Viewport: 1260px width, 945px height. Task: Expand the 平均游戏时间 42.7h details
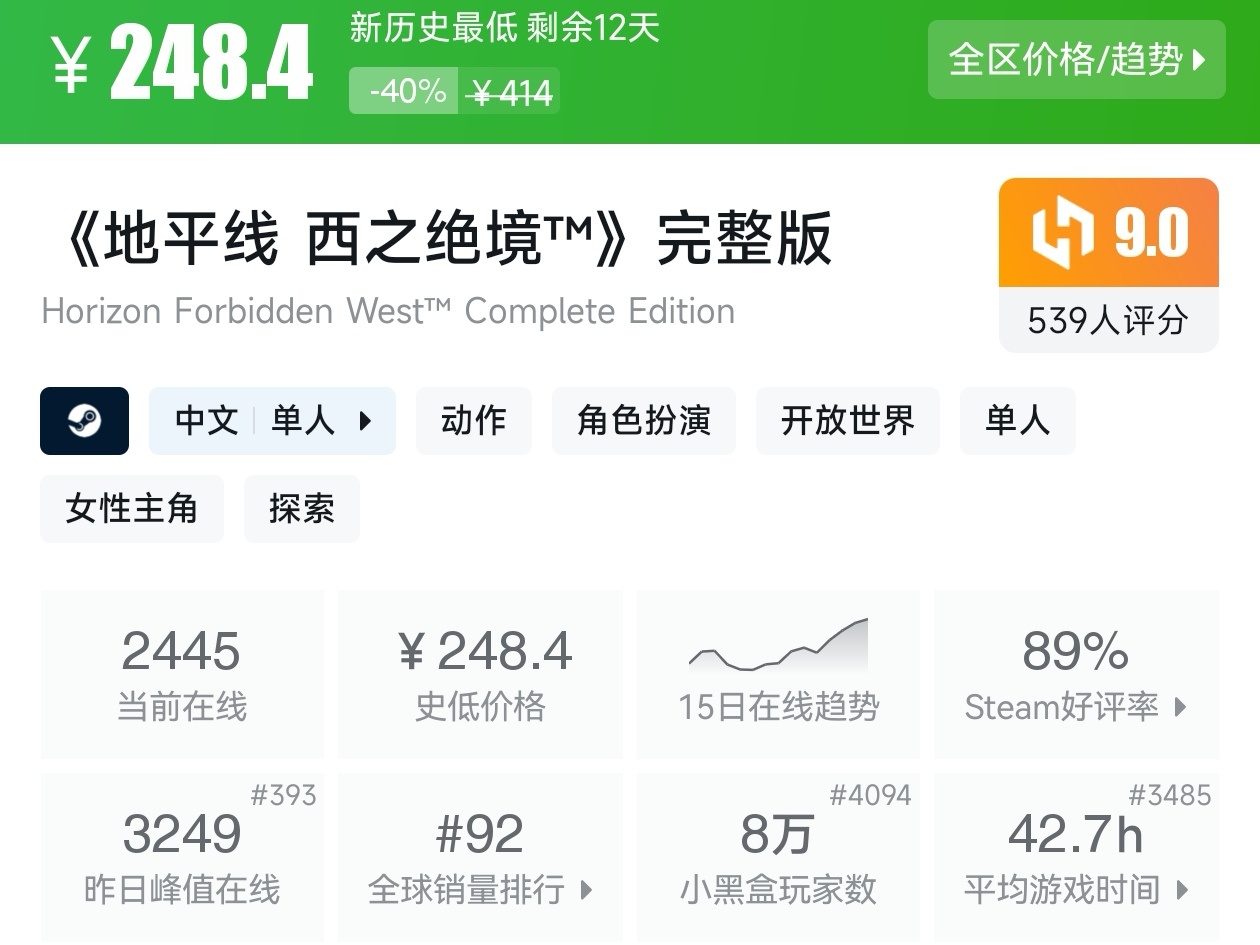click(1076, 856)
